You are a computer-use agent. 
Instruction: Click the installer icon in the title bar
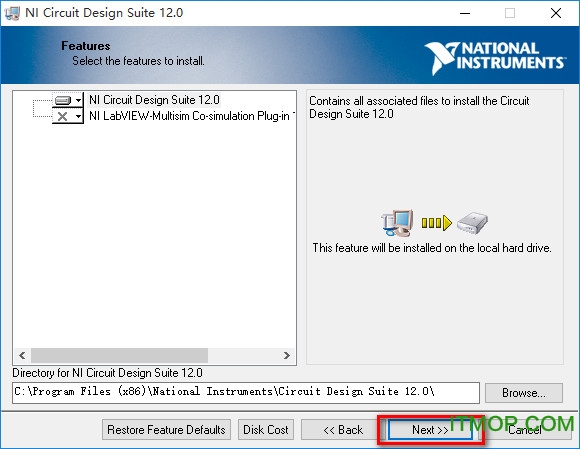coord(12,13)
